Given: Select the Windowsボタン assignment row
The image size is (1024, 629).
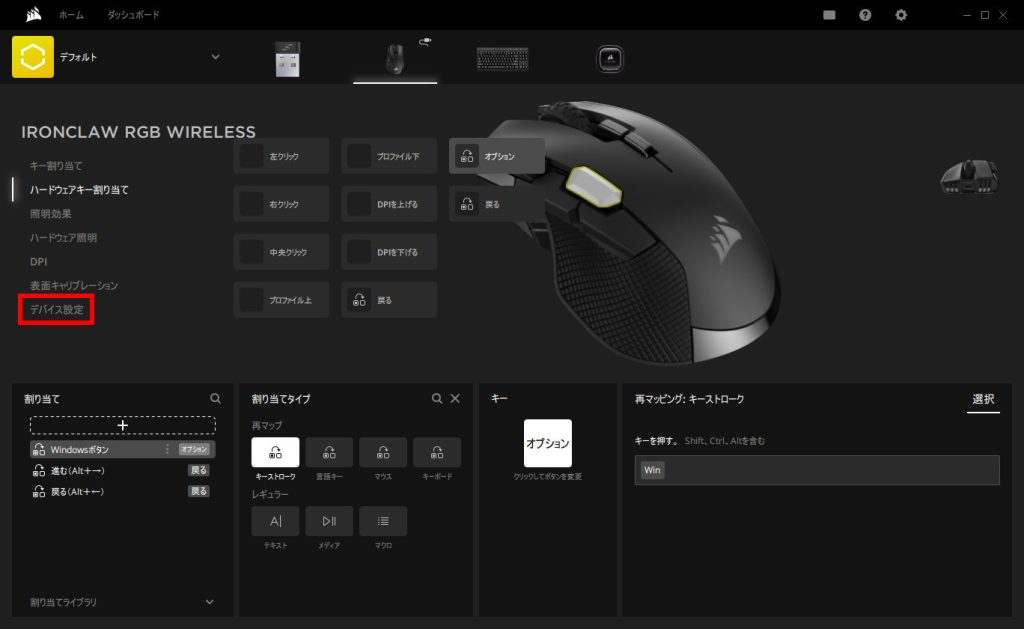Looking at the screenshot, I should point(123,449).
